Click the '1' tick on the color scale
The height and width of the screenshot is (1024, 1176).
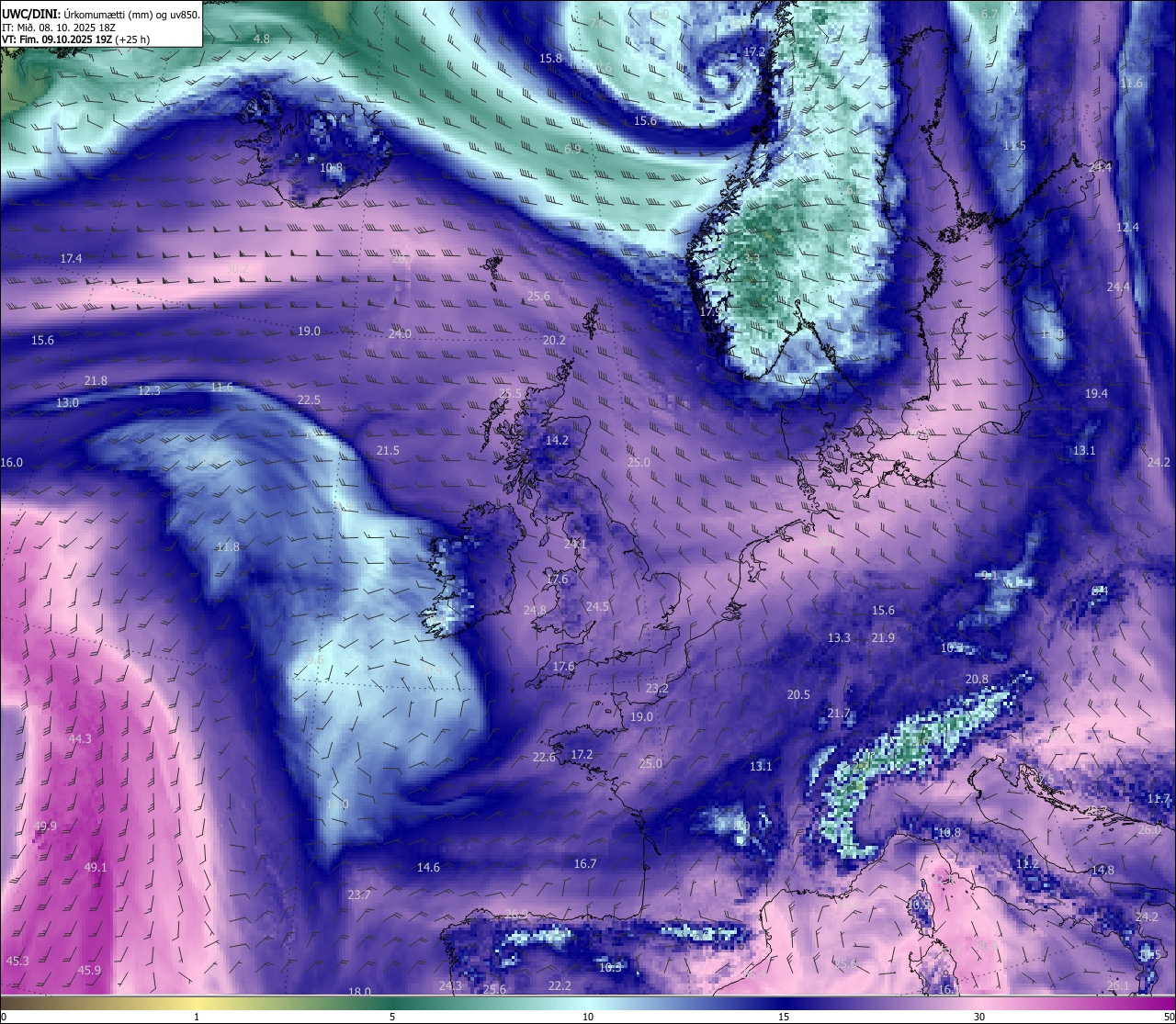point(197,1017)
